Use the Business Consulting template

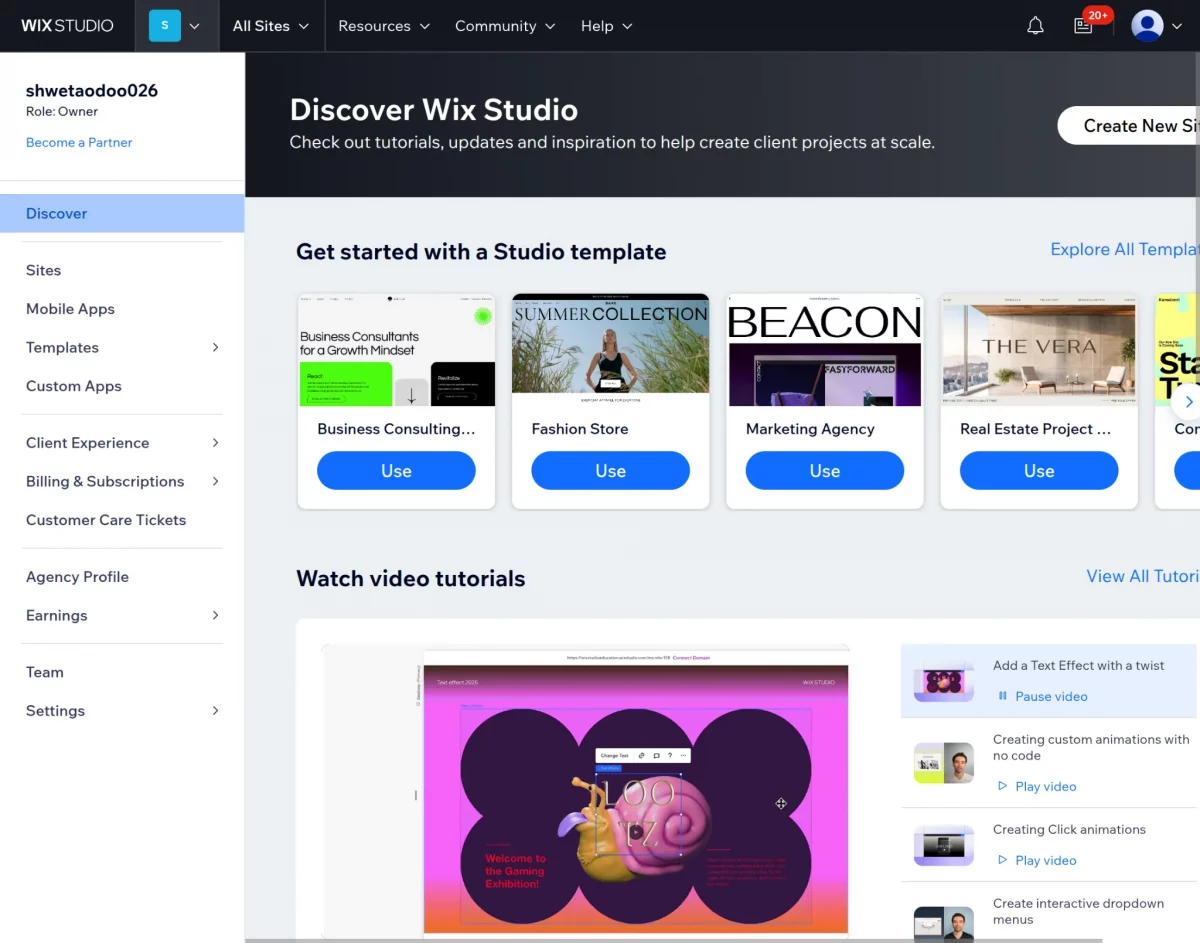[x=396, y=471]
